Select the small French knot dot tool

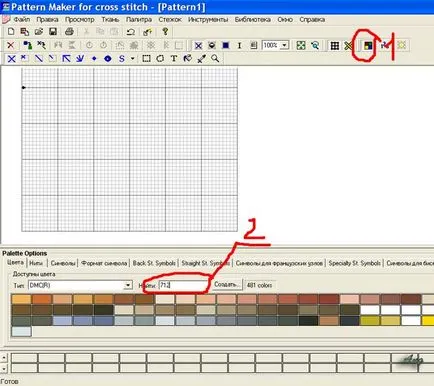tap(94, 59)
